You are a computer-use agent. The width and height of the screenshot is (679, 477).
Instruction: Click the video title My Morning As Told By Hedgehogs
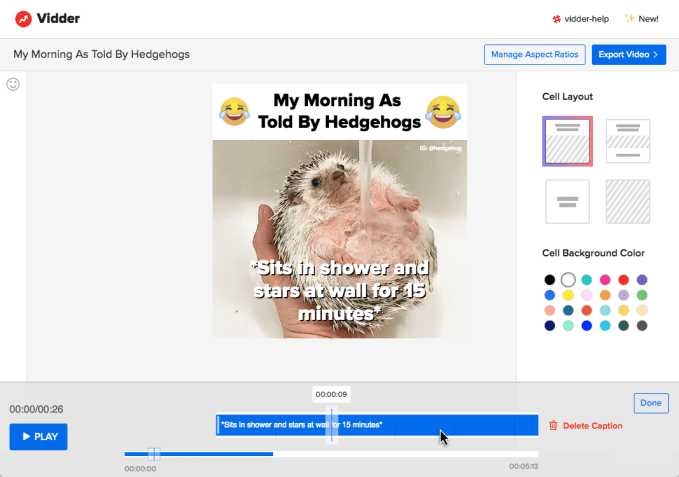pos(101,54)
